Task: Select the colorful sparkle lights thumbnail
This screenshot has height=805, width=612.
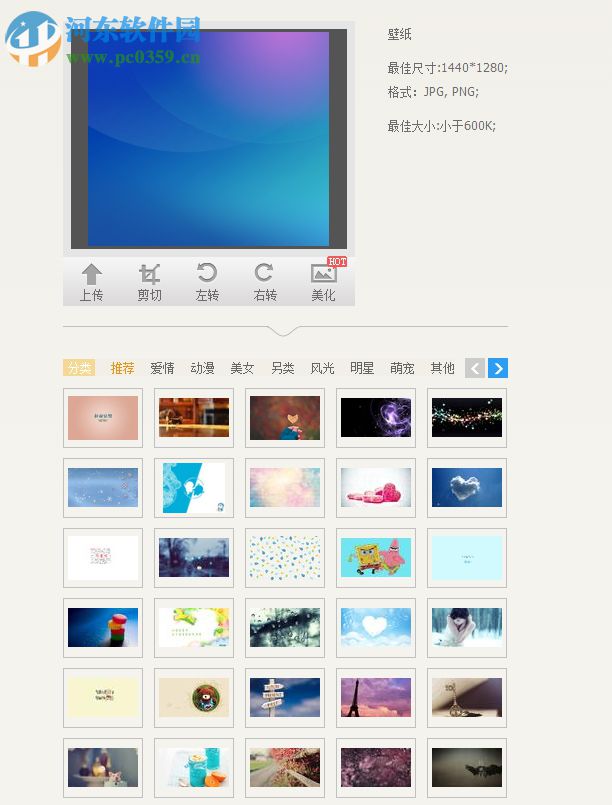Action: 467,418
